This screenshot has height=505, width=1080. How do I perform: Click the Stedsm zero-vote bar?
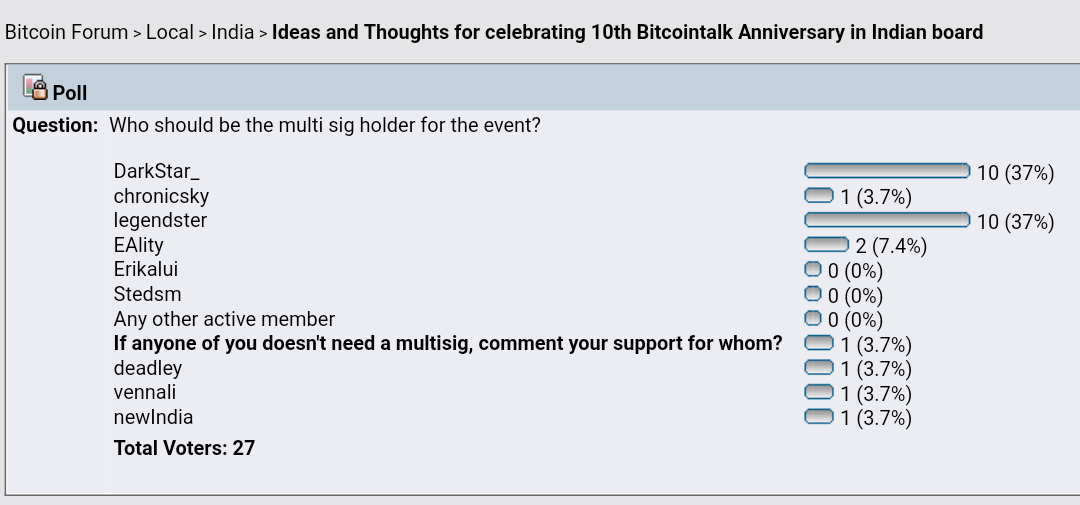(813, 294)
